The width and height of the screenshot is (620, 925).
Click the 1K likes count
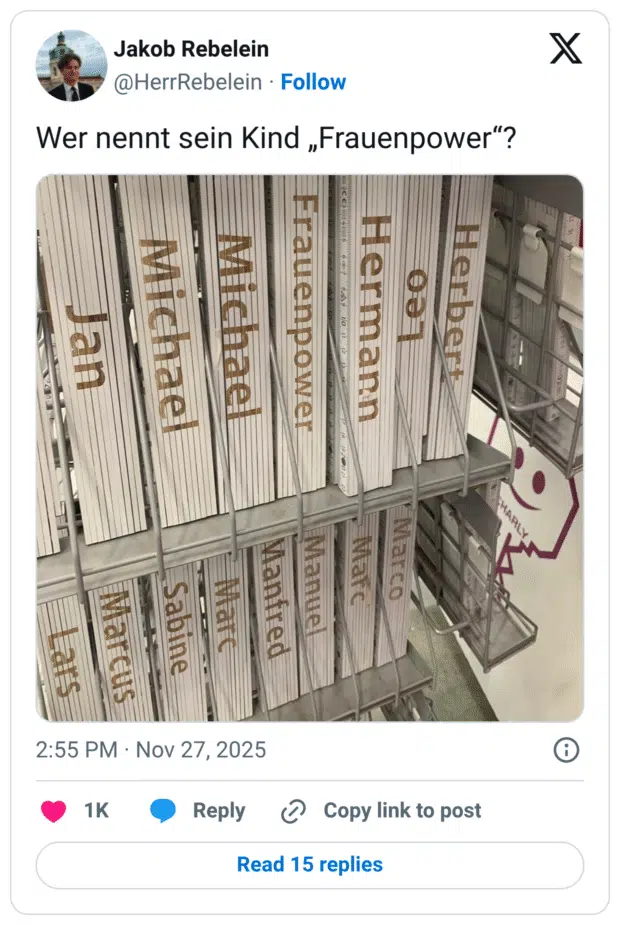point(96,811)
